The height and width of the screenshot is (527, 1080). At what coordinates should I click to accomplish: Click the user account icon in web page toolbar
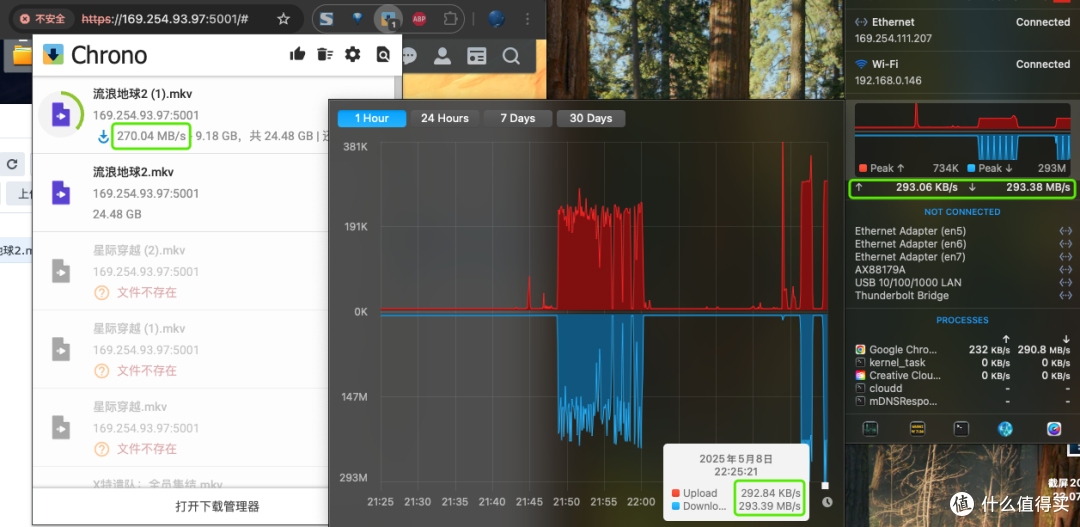(x=442, y=56)
